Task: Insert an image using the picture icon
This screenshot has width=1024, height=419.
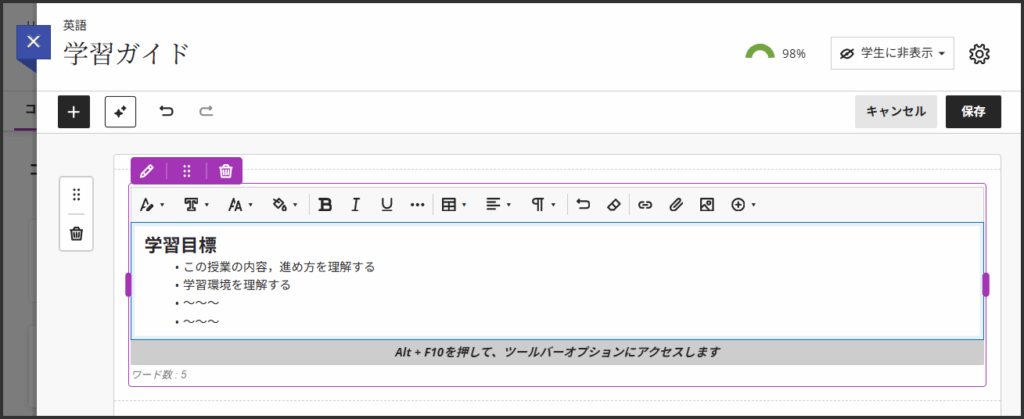Action: click(706, 204)
